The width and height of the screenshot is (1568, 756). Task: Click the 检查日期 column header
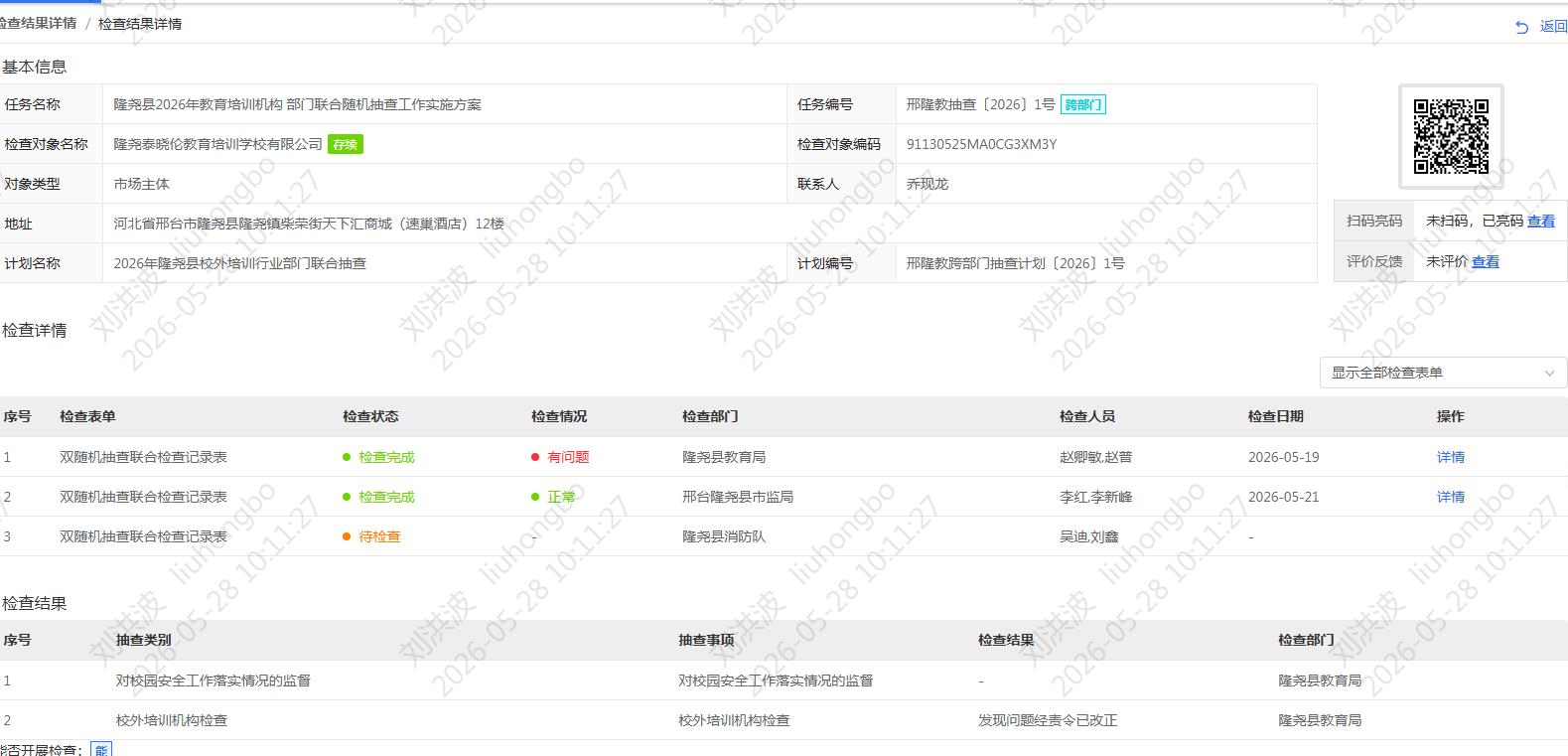(x=1276, y=416)
